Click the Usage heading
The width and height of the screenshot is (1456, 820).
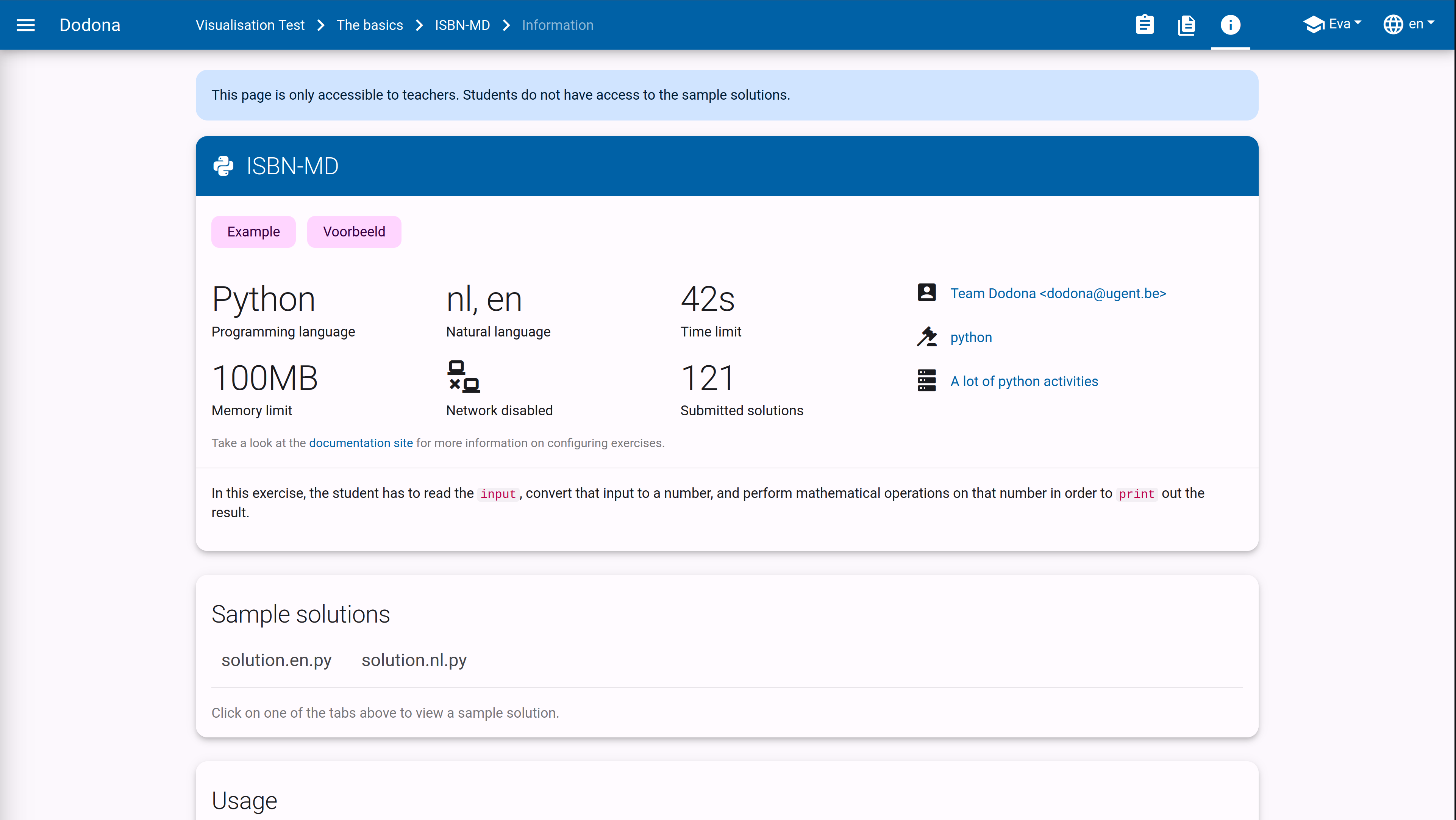click(244, 801)
